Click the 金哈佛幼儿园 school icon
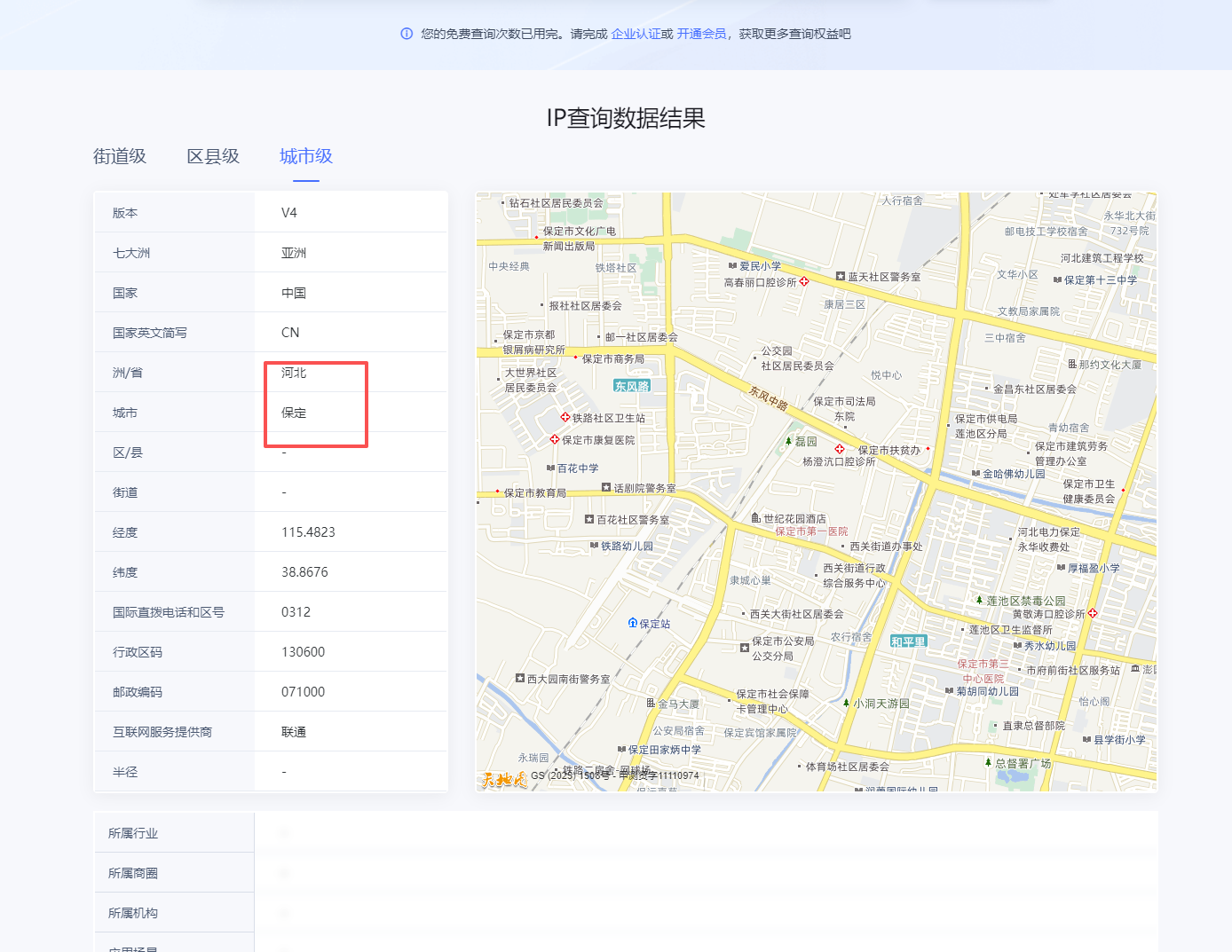The width and height of the screenshot is (1232, 952). 975,474
